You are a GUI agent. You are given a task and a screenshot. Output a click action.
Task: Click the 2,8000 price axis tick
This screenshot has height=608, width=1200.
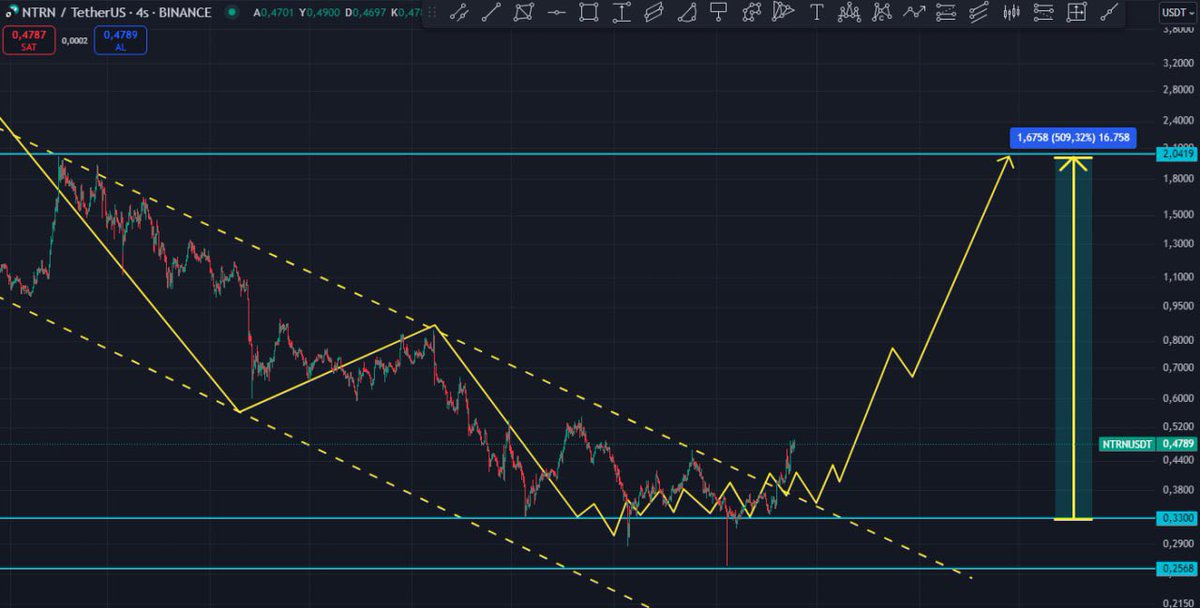[x=1178, y=90]
